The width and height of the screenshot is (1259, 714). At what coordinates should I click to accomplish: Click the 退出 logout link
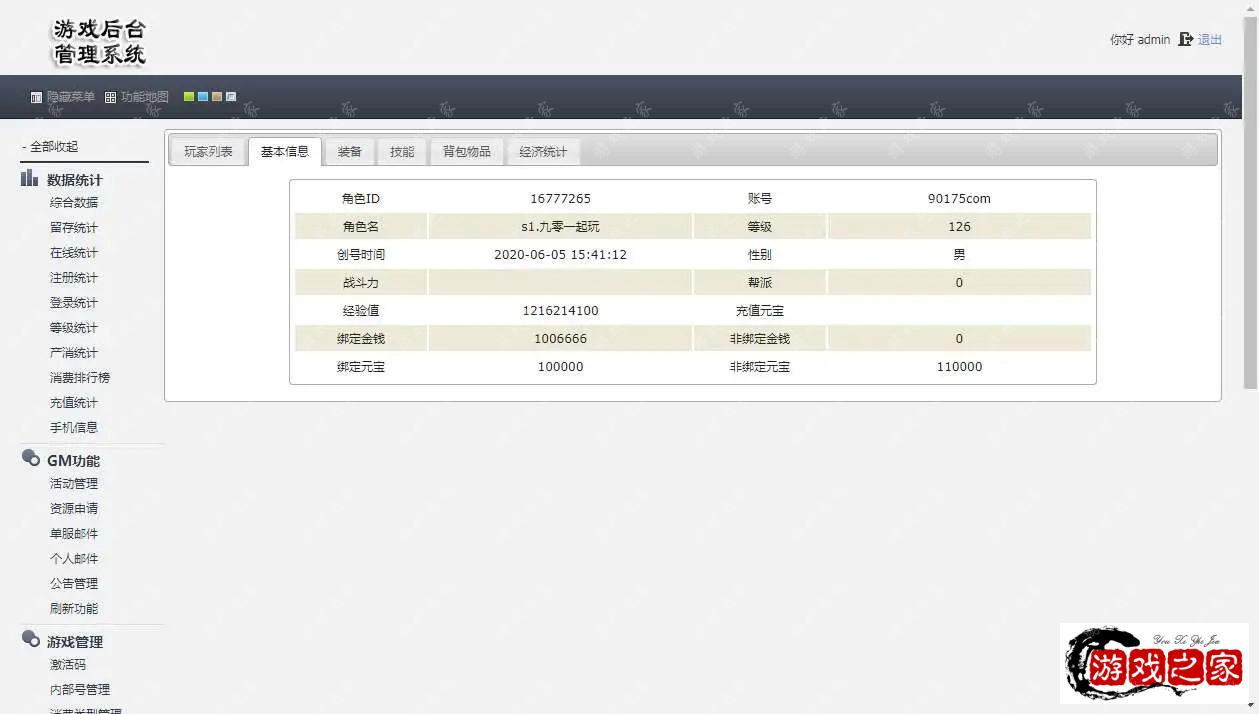(1210, 40)
